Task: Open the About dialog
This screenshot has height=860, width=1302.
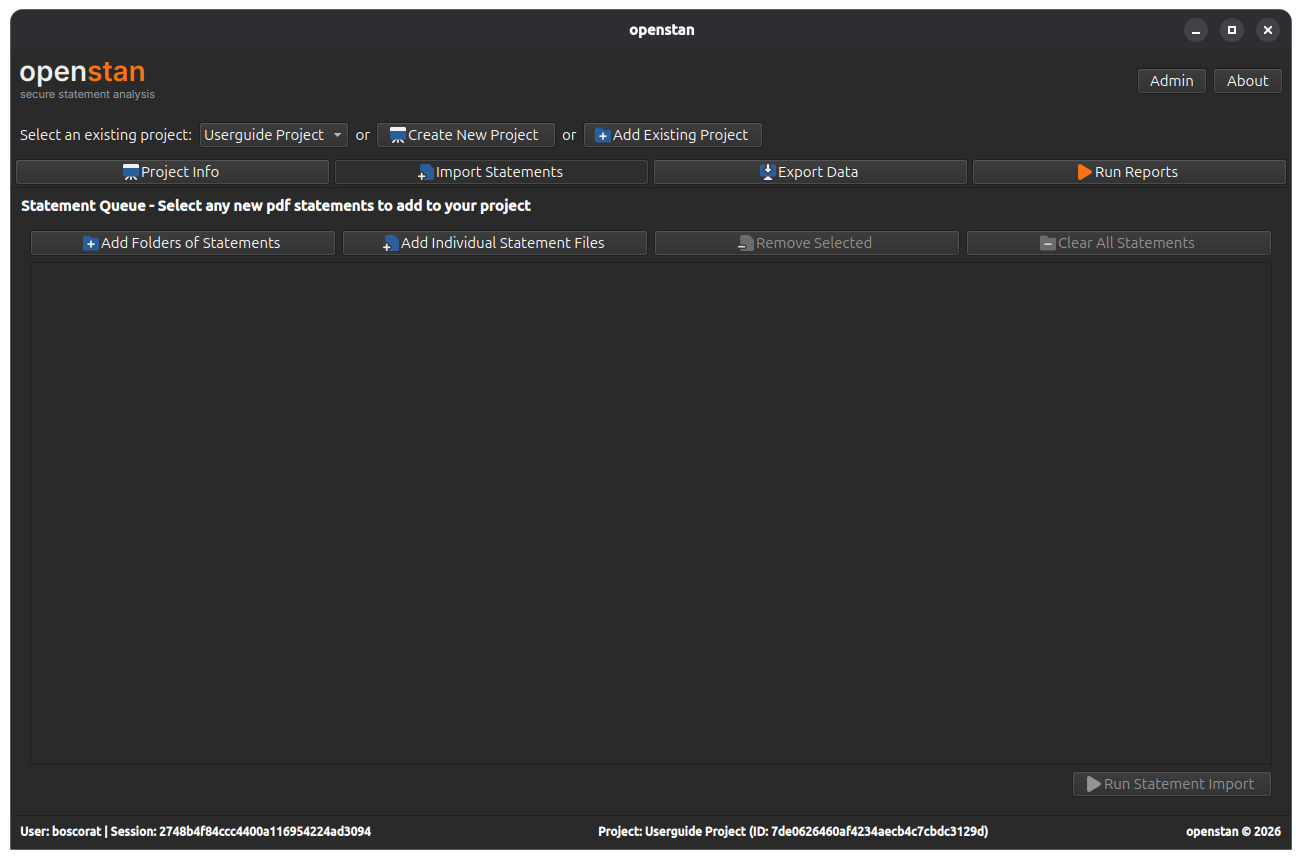Action: point(1247,81)
